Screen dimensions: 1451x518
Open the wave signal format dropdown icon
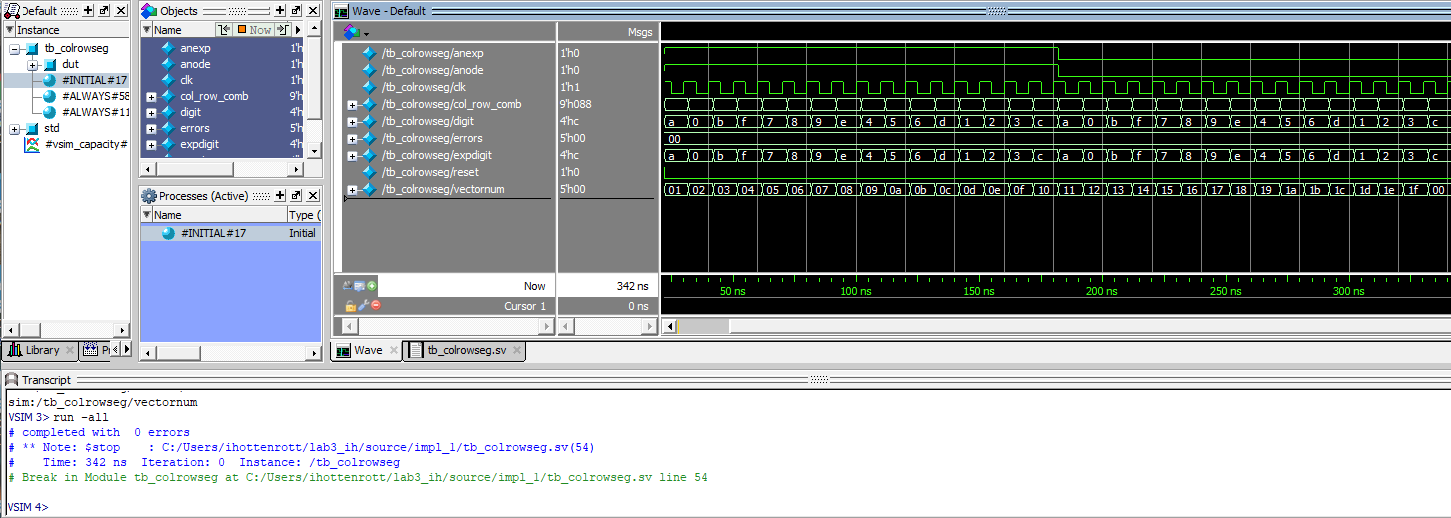pos(354,32)
